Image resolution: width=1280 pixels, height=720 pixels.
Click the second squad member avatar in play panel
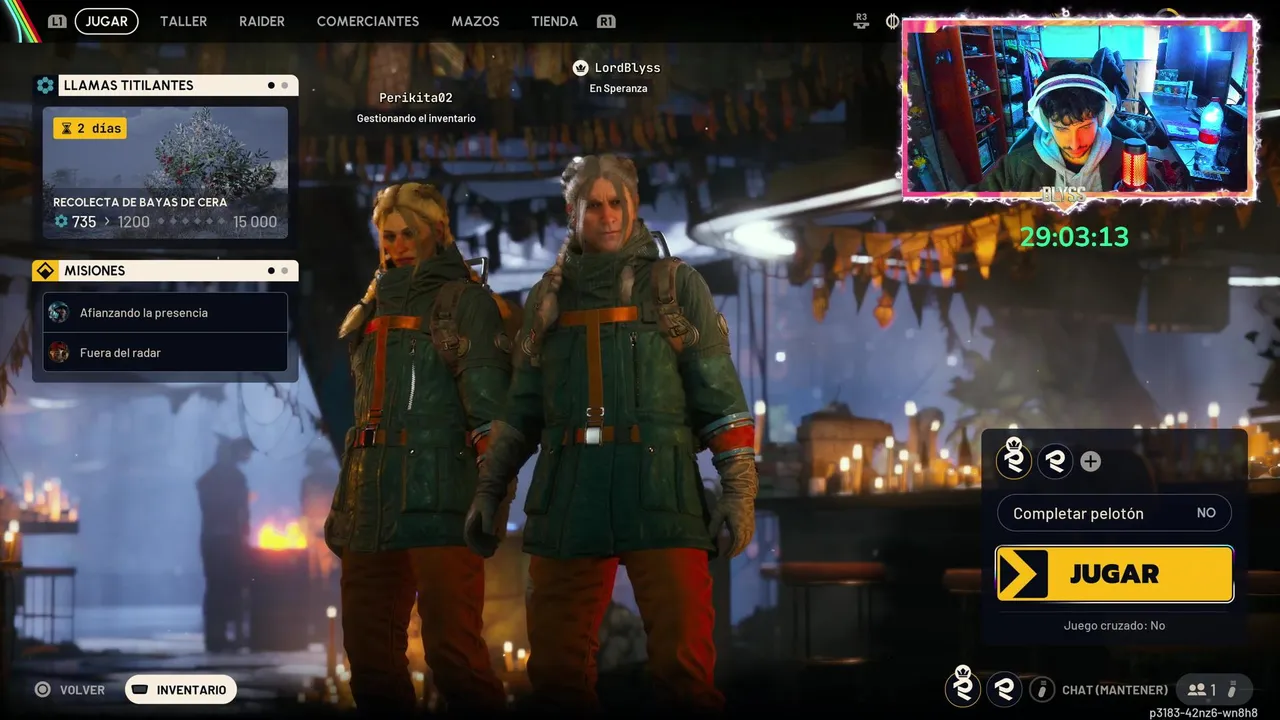click(x=1055, y=461)
